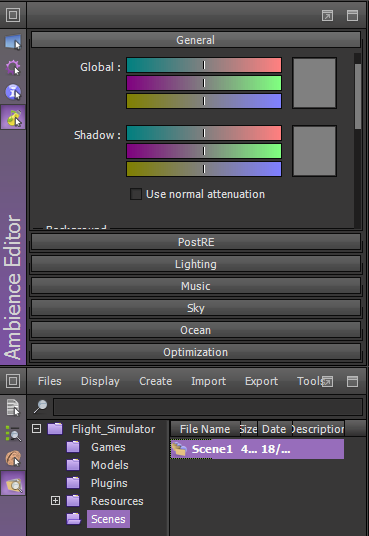Image resolution: width=369 pixels, height=536 pixels.
Task: Expand the Ocean section
Action: point(196,330)
